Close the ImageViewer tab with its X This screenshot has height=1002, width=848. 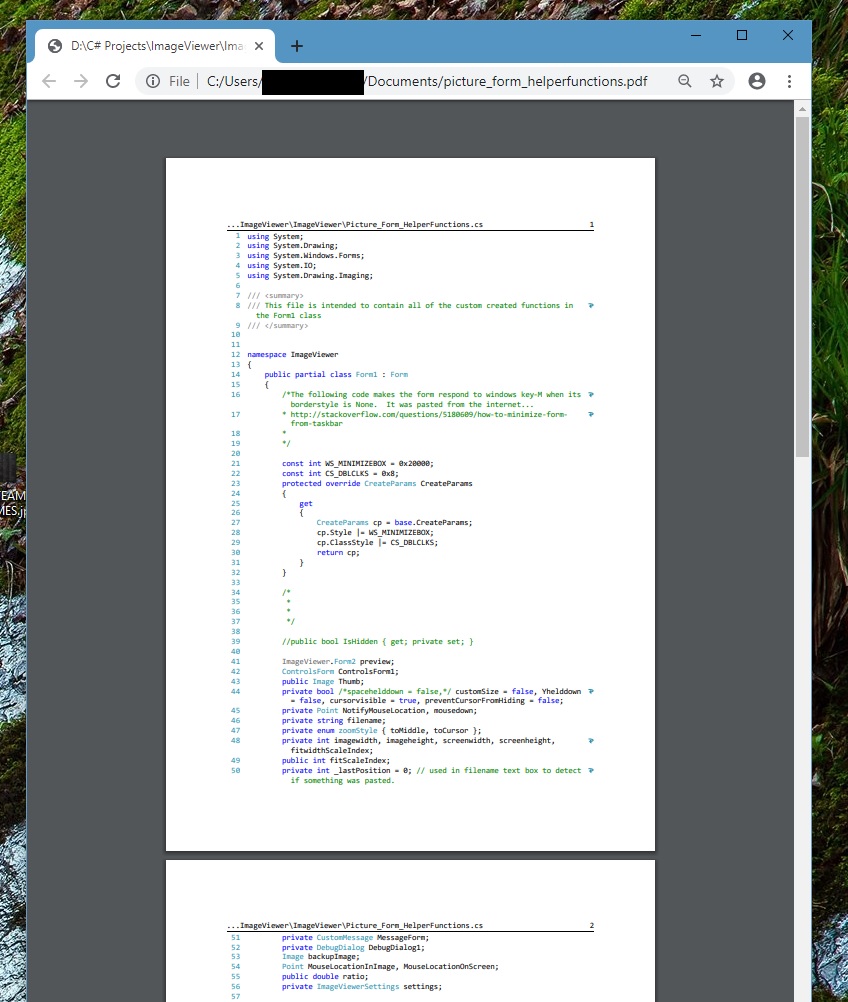coord(258,45)
